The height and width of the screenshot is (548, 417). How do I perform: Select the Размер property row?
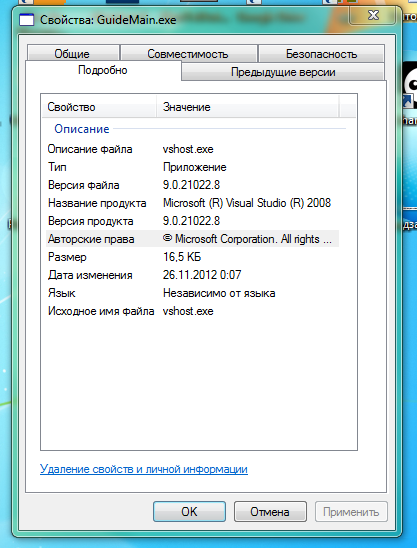[x=193, y=257]
